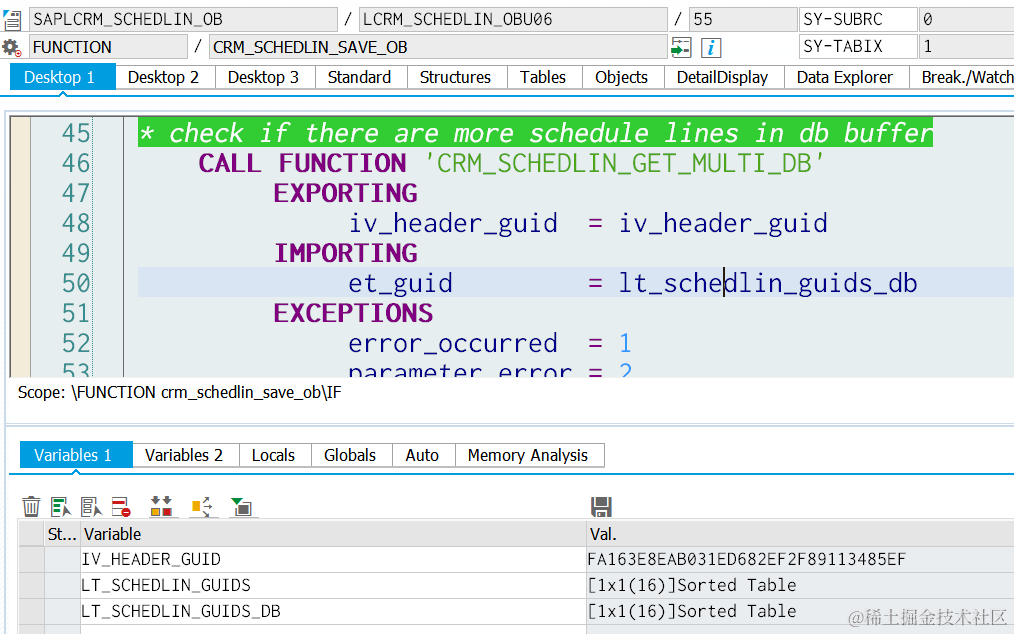
Task: Switch to the Auto tab
Action: [x=422, y=455]
